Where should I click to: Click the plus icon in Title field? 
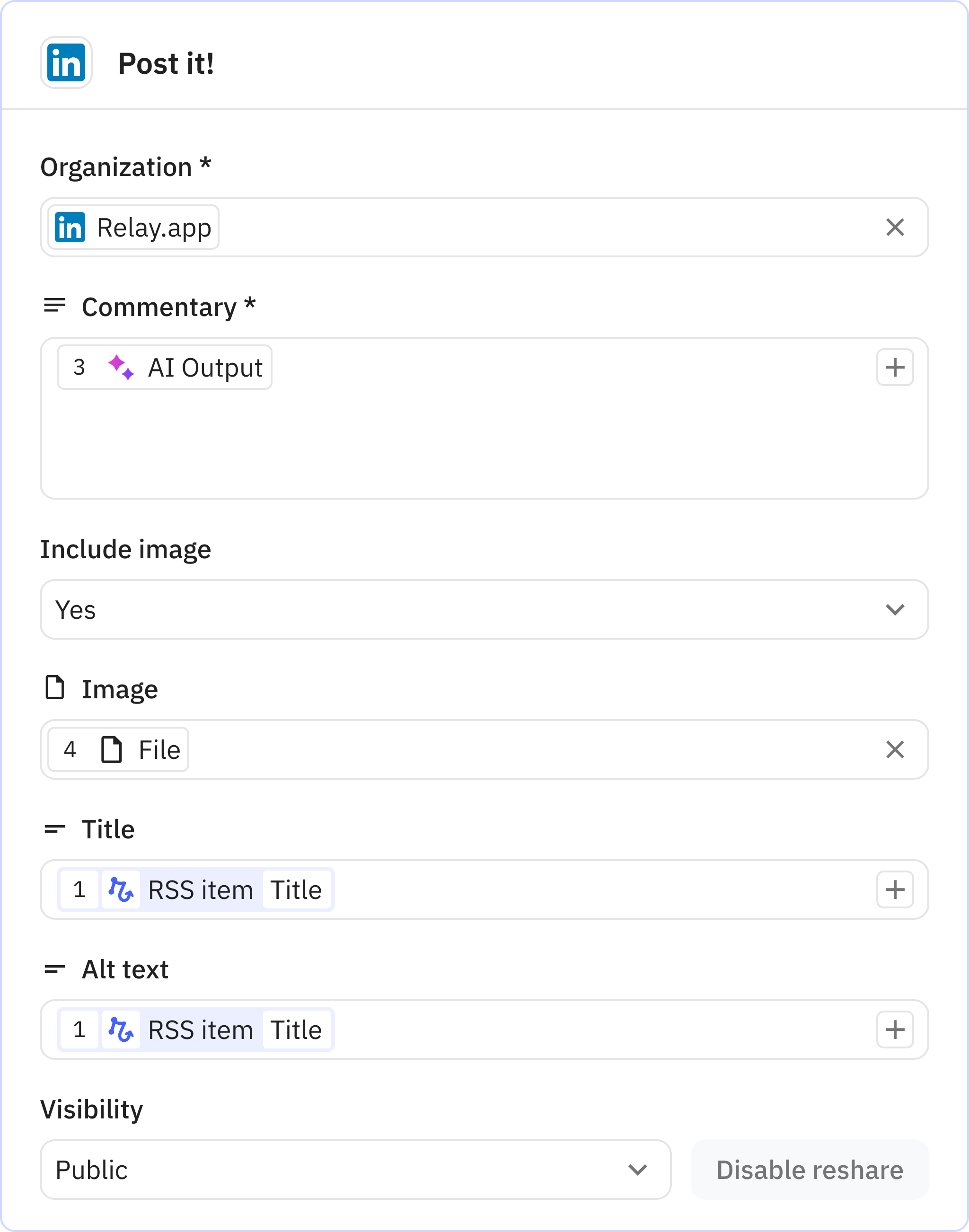pyautogui.click(x=895, y=889)
